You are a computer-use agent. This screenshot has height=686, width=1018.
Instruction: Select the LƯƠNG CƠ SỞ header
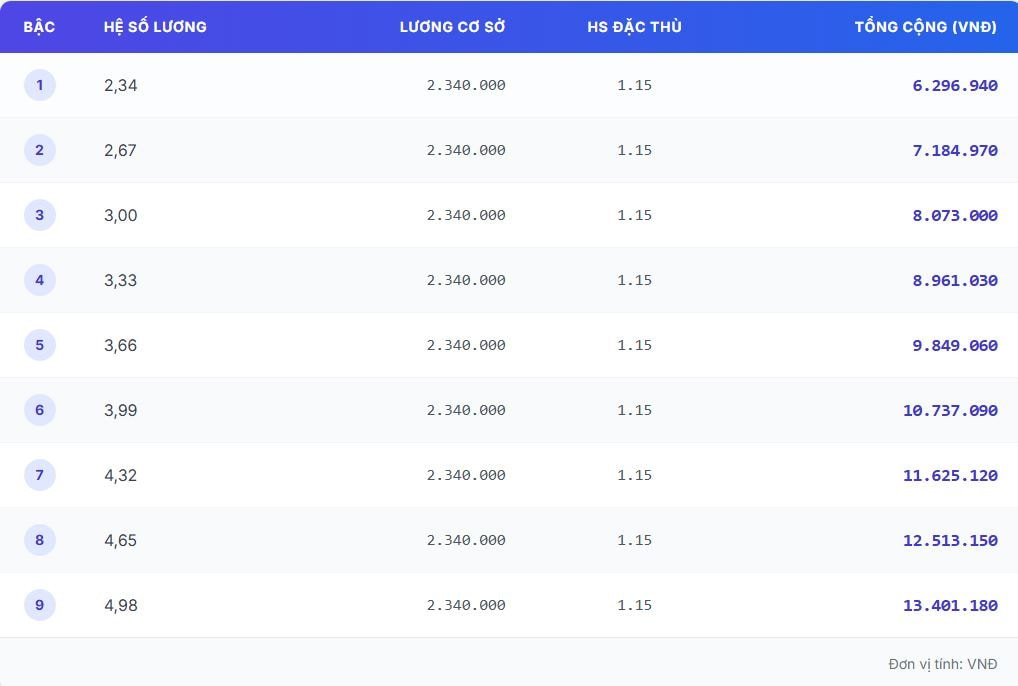pyautogui.click(x=452, y=27)
